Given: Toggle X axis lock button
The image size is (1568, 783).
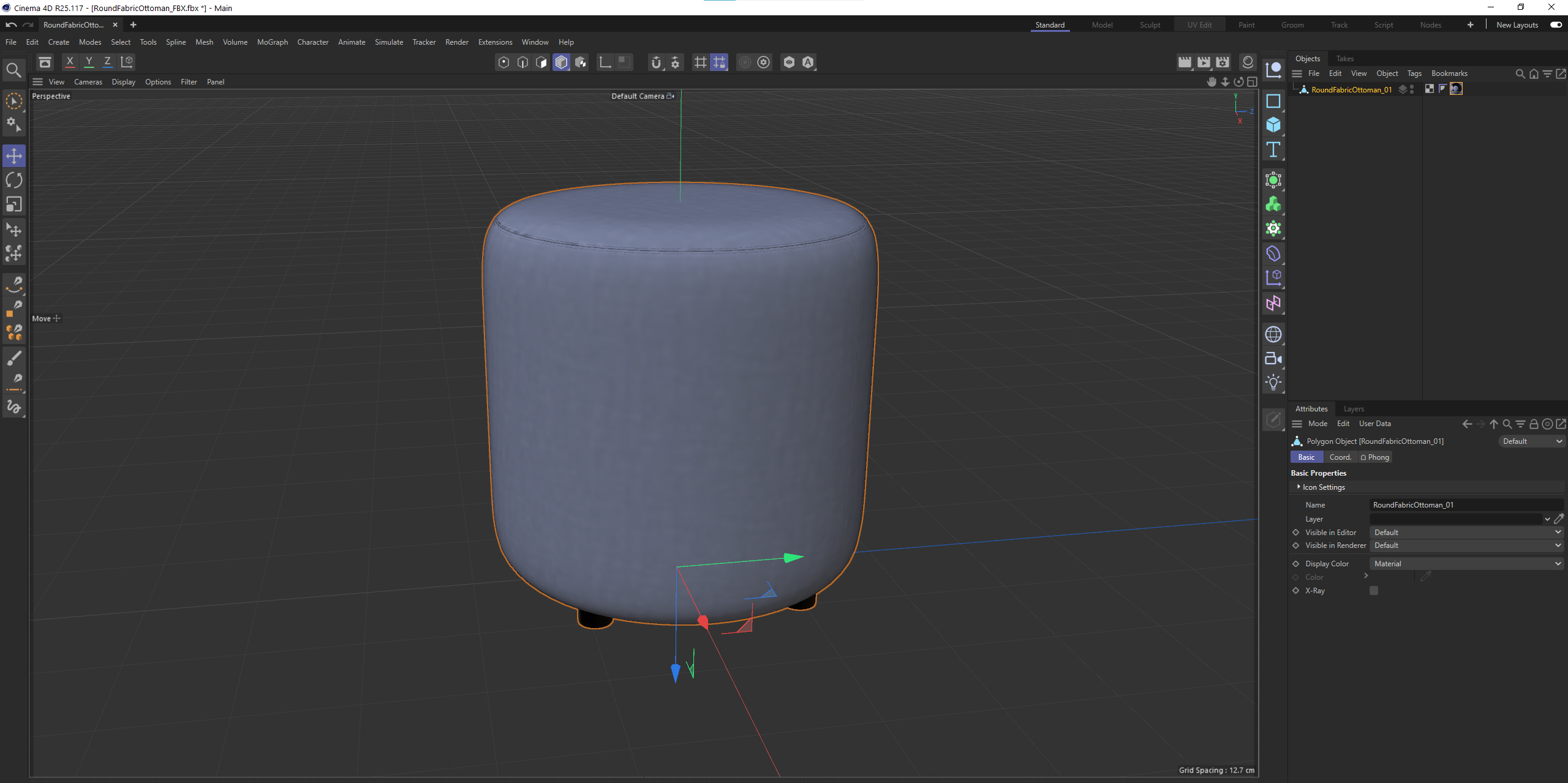Looking at the screenshot, I should tap(70, 62).
